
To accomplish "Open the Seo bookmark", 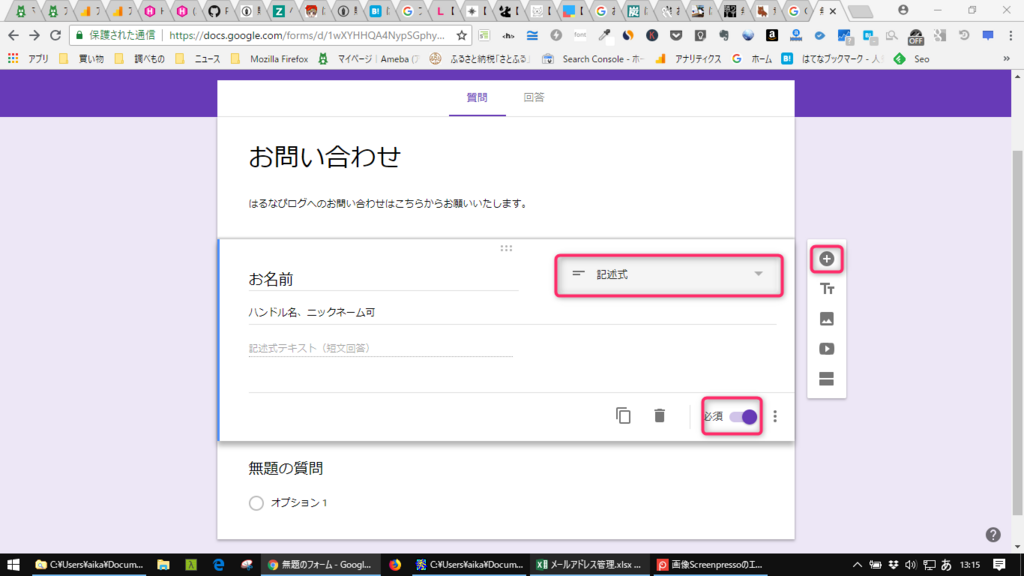I will [x=912, y=59].
